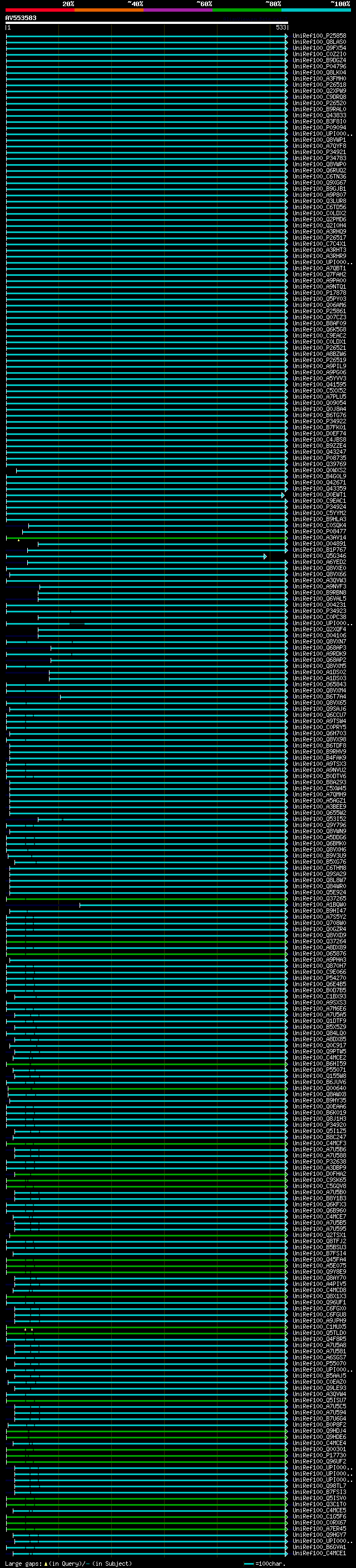Click query end position 533

pos(281,27)
